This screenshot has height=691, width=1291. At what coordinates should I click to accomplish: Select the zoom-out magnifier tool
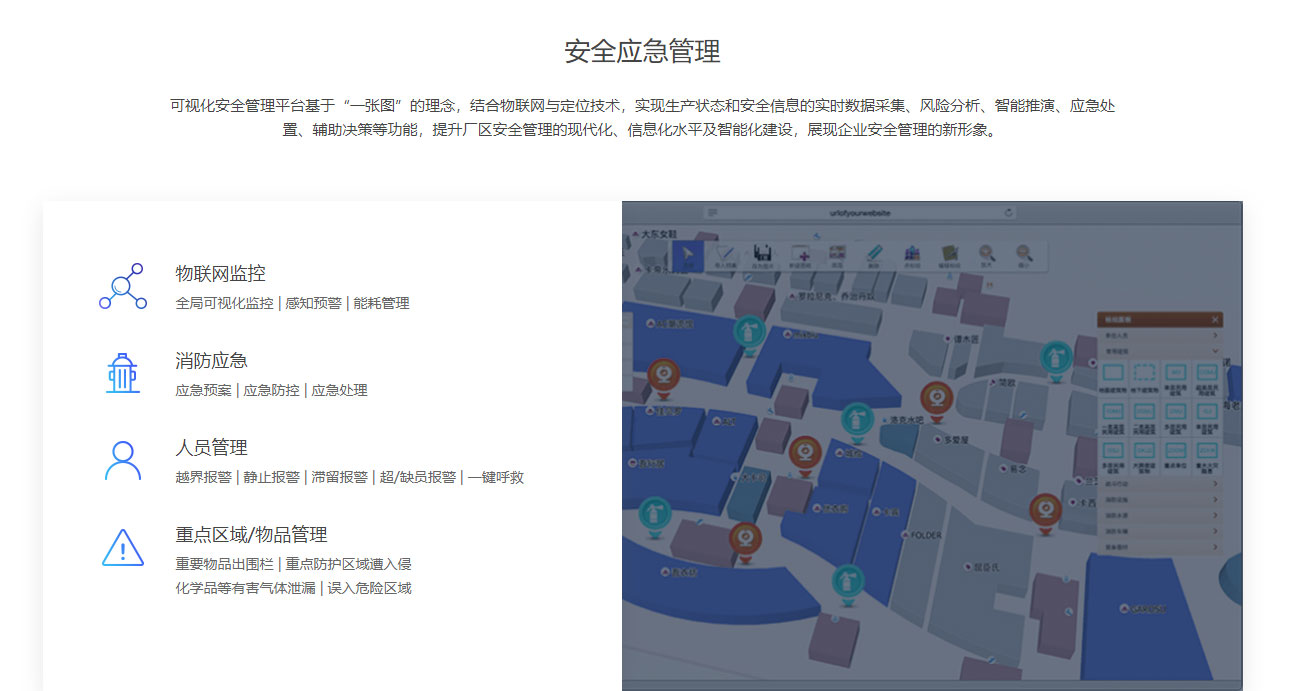[1023, 253]
